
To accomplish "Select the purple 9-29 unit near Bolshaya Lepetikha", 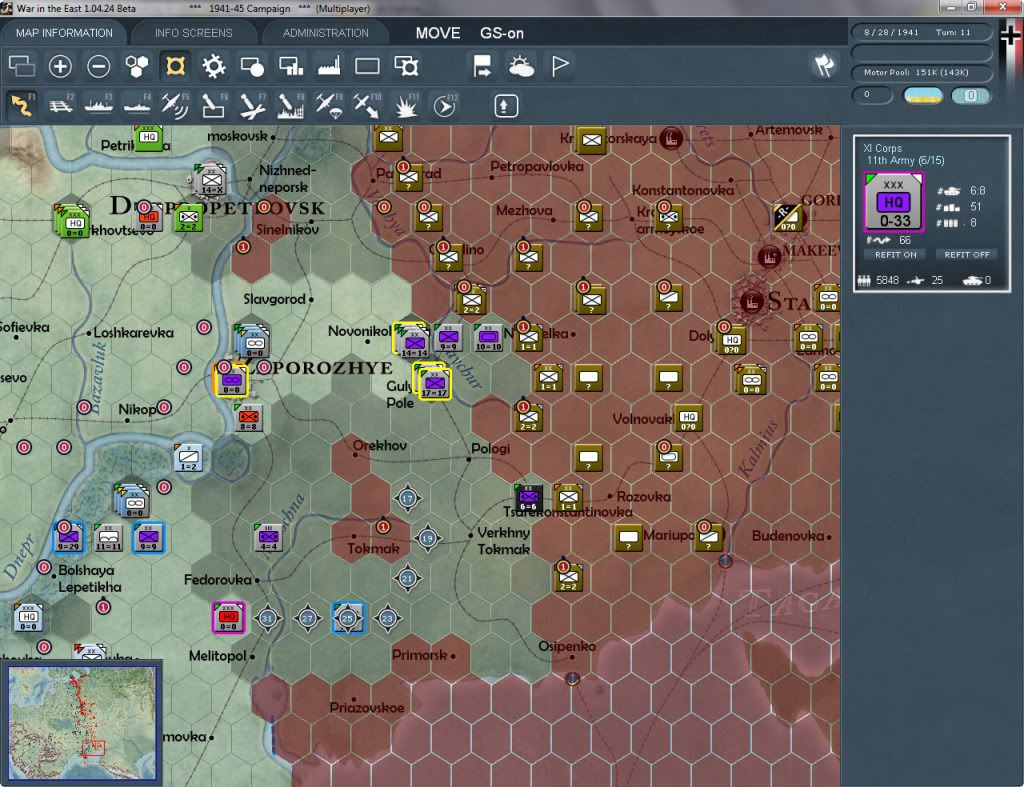I will point(69,538).
